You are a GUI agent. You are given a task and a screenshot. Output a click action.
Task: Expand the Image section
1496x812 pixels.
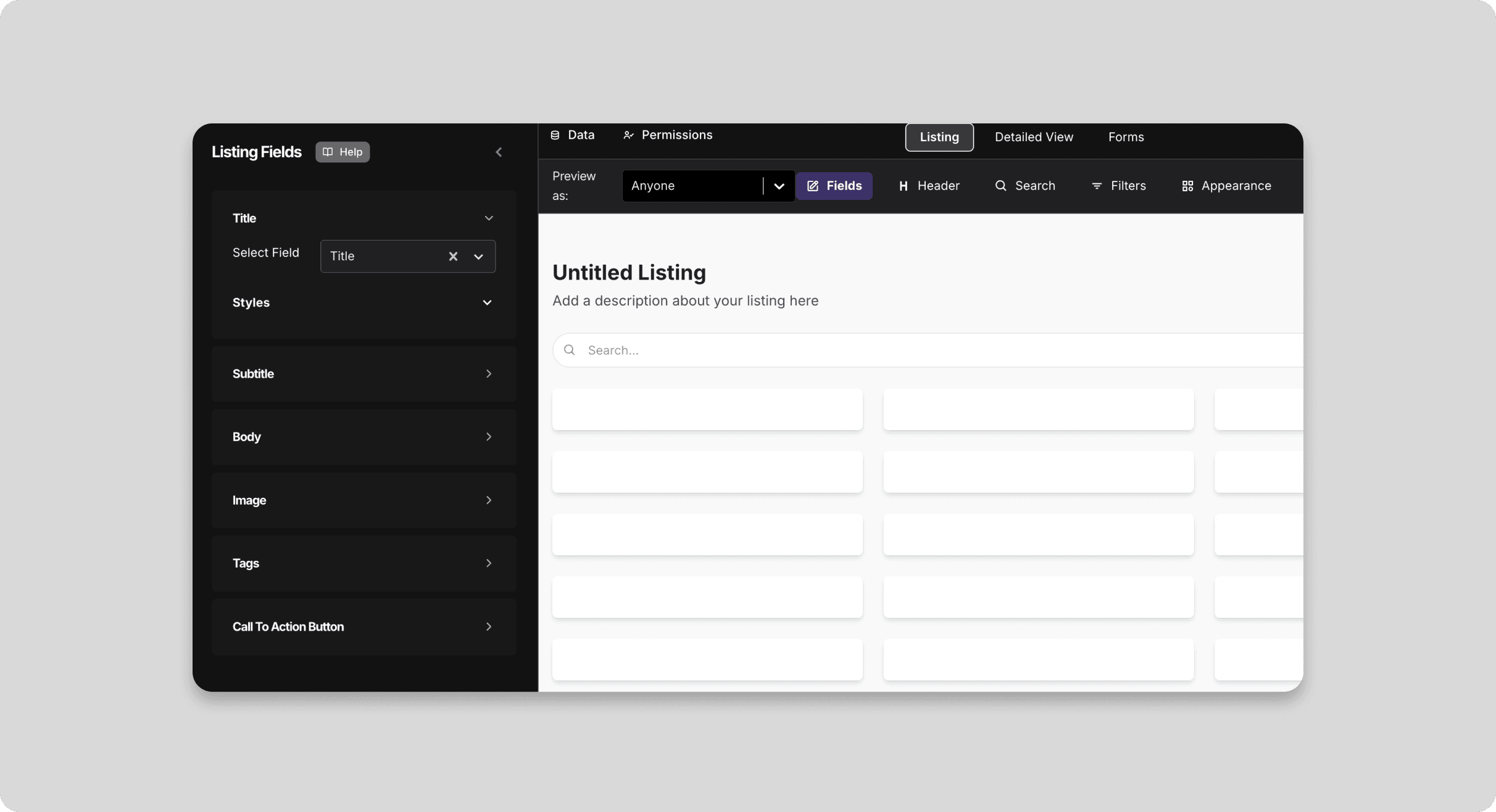pos(364,500)
